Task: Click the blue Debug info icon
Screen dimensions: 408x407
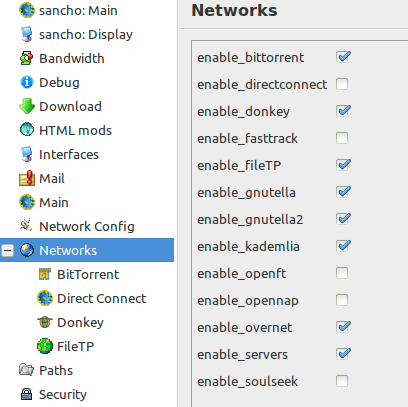Action: [x=27, y=82]
